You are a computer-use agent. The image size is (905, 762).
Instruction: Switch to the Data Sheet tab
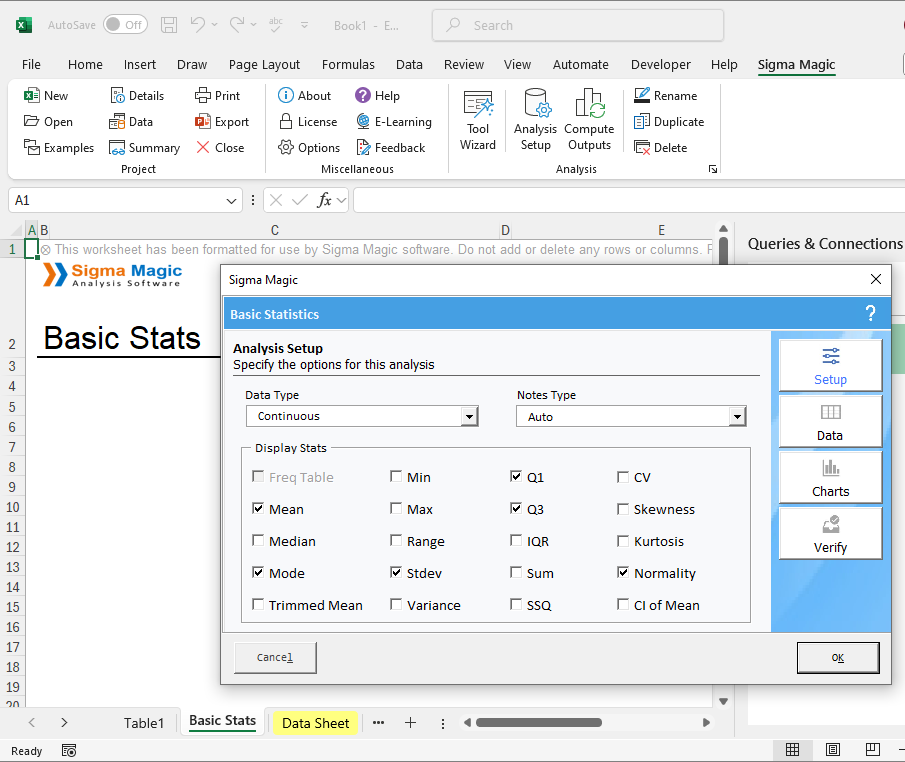(x=315, y=723)
